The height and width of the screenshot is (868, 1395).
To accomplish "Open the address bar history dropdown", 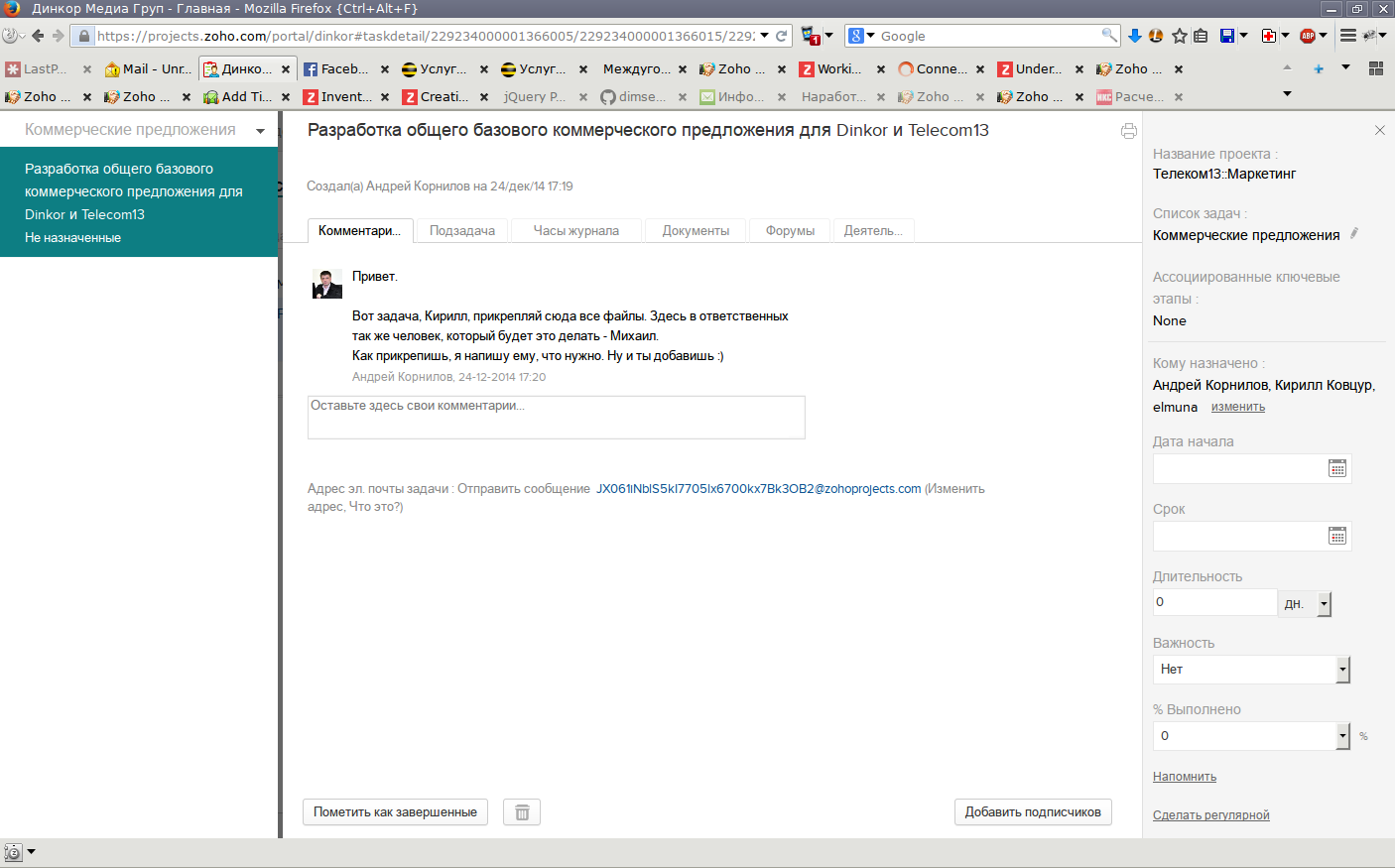I will click(x=764, y=36).
